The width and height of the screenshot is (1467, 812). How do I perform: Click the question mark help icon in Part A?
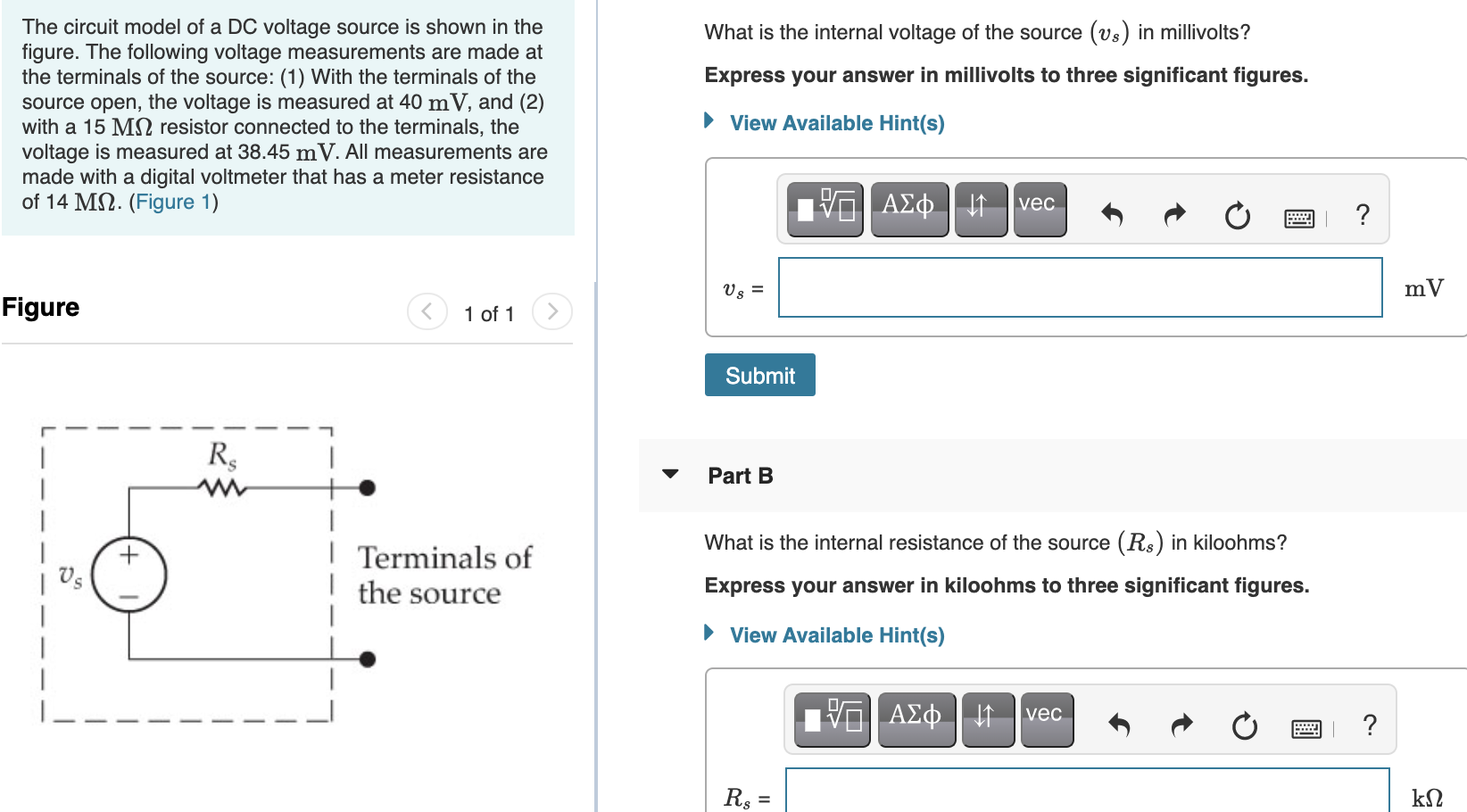click(1363, 214)
